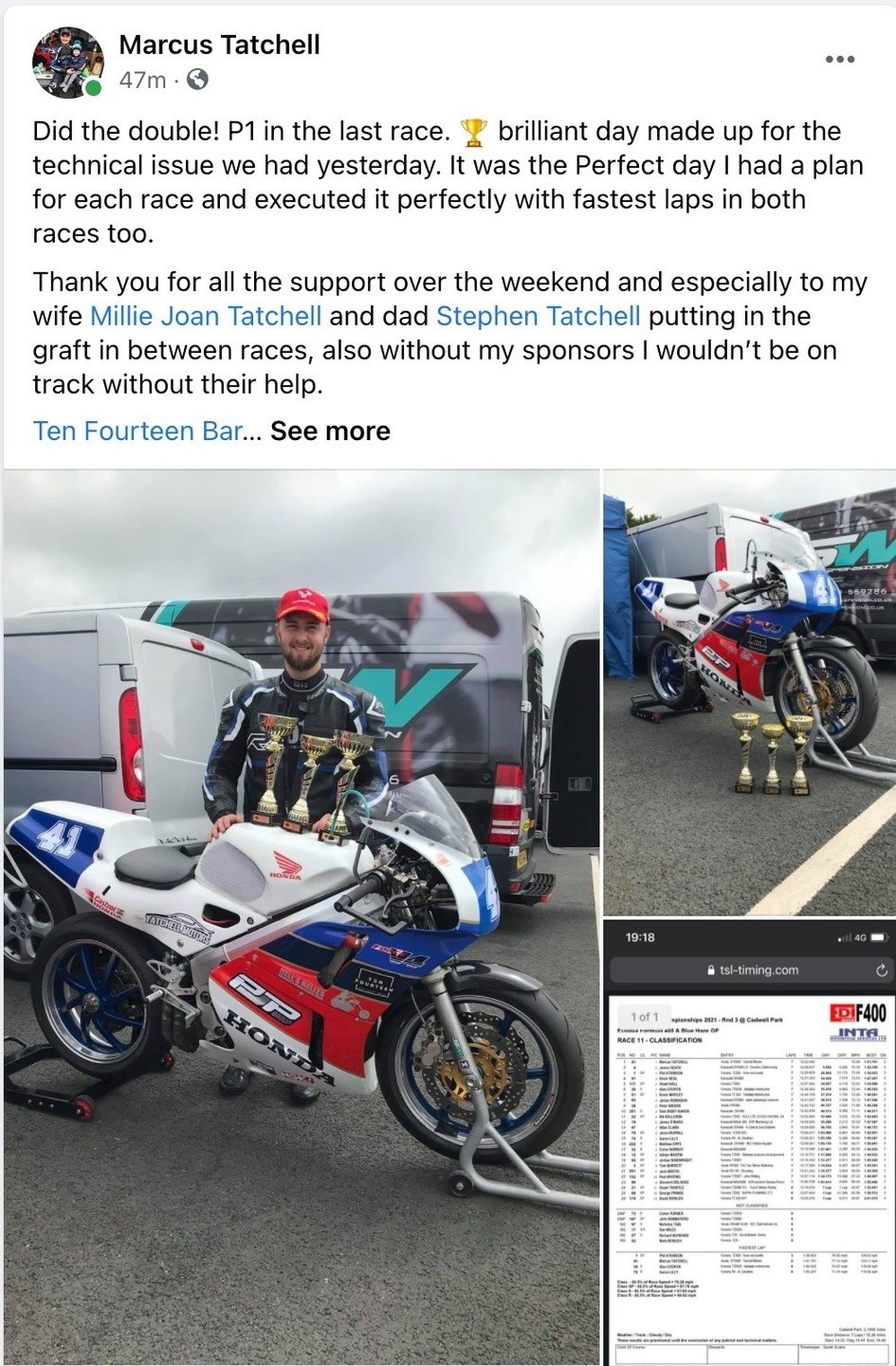The image size is (896, 1366).
Task: Open the photo of bike with trophies on ground
Action: point(750,691)
